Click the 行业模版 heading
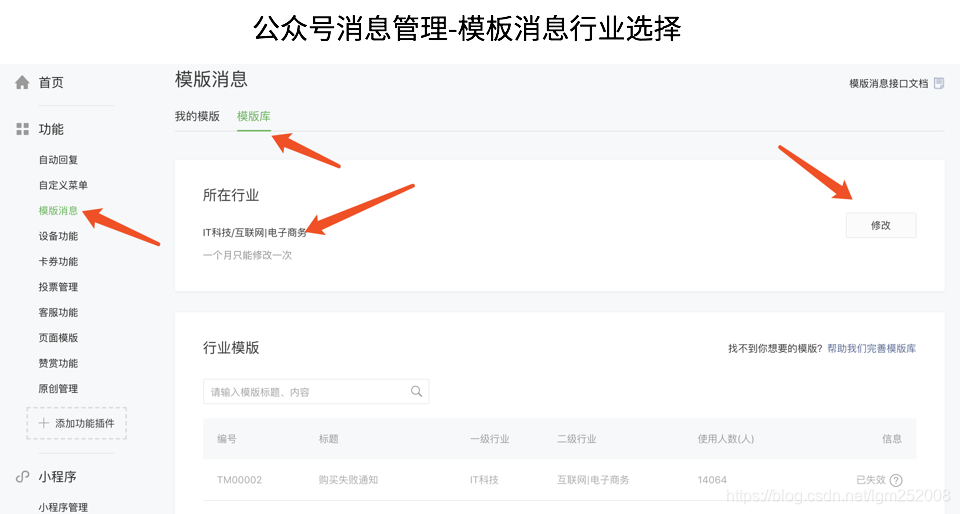This screenshot has height=514, width=960. (231, 348)
